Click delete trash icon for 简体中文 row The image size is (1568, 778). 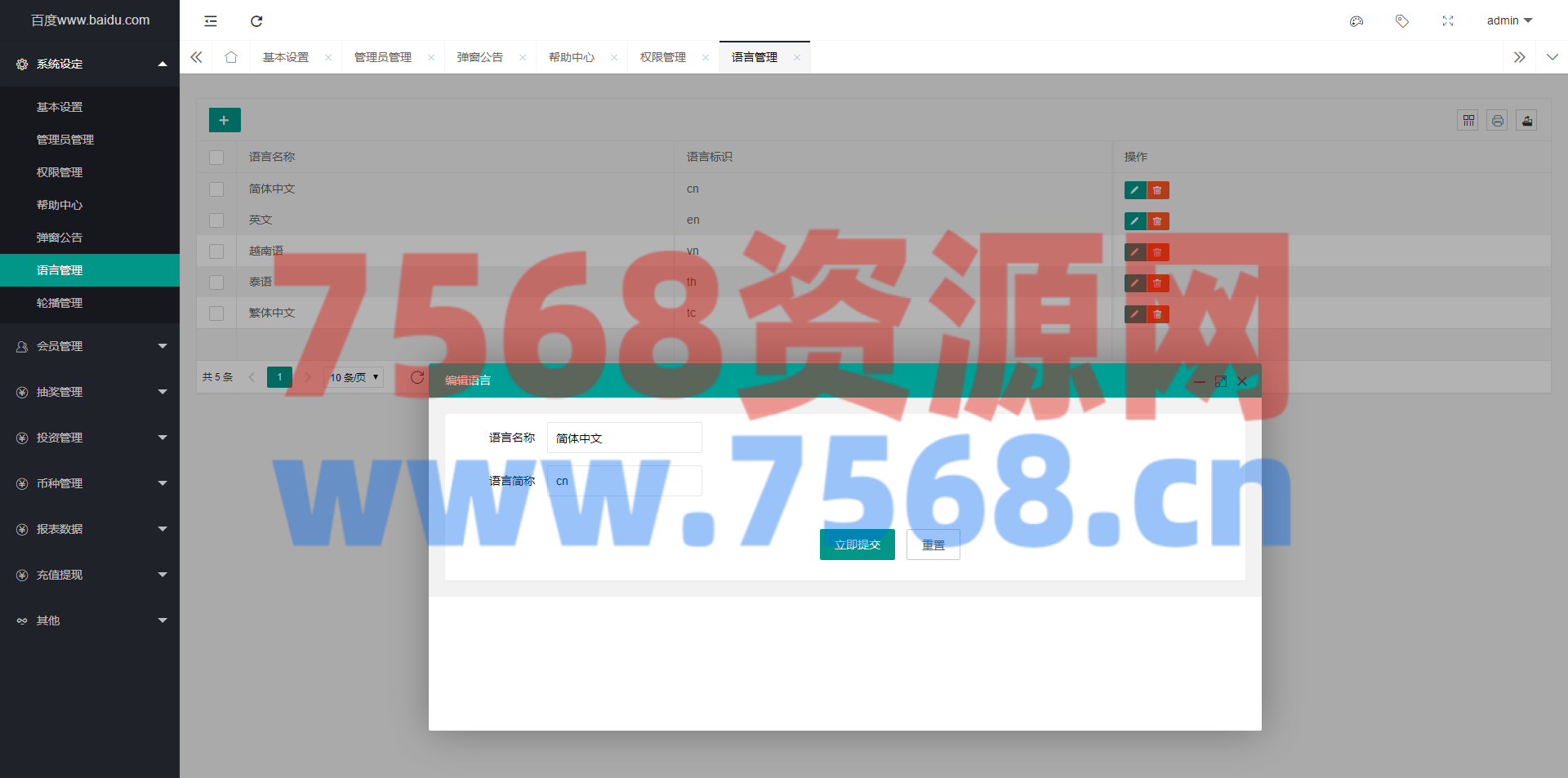point(1157,190)
